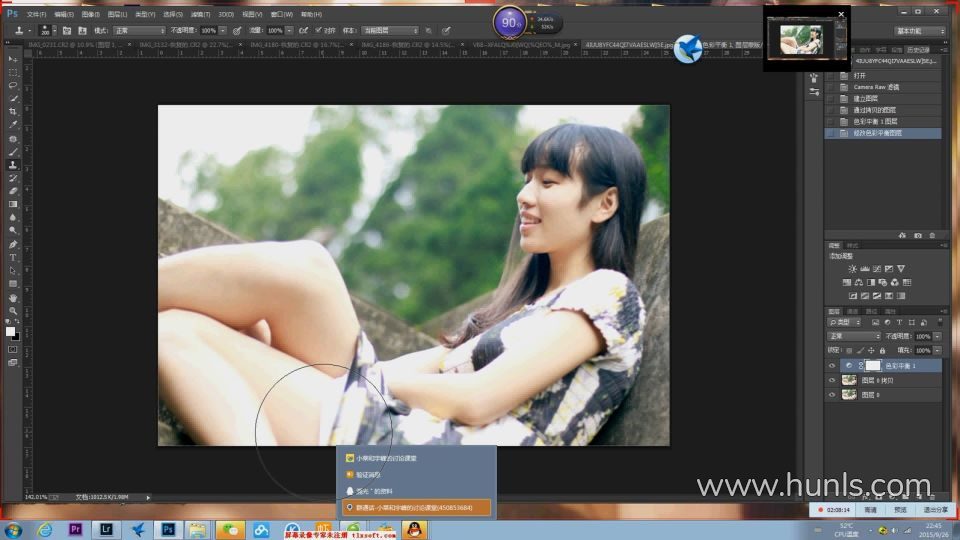
Task: Select the Camera Raw 滤镜 history state
Action: pos(883,88)
